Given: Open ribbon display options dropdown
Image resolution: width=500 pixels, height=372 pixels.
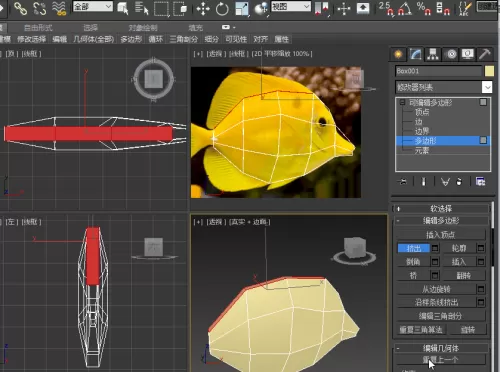Looking at the screenshot, I should coord(228,27).
